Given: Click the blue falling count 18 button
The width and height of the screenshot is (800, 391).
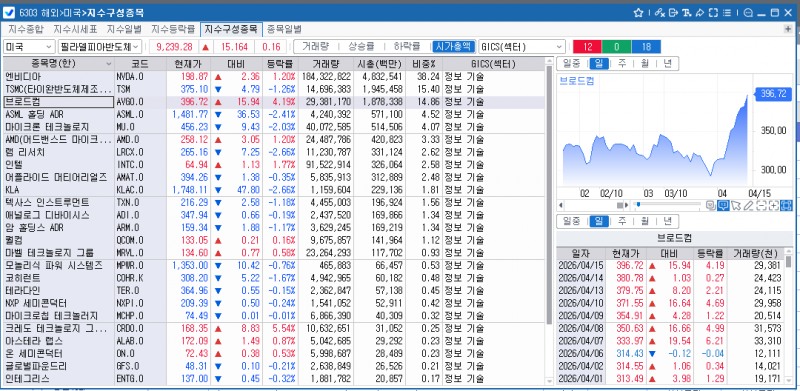Looking at the screenshot, I should 646,46.
